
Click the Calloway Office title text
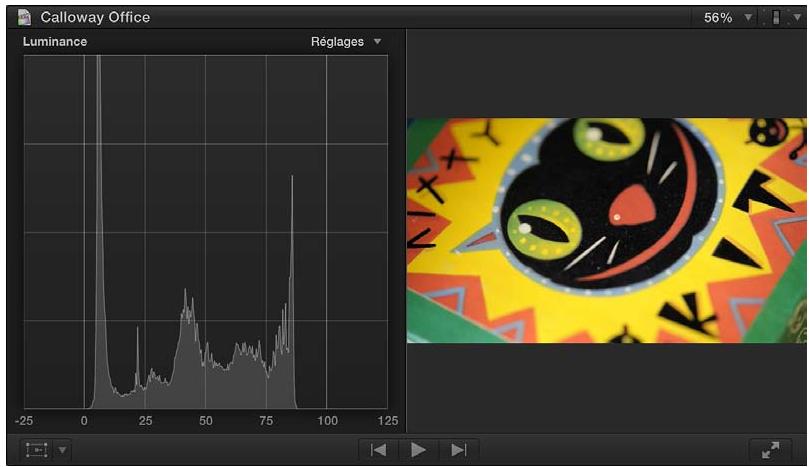click(95, 18)
